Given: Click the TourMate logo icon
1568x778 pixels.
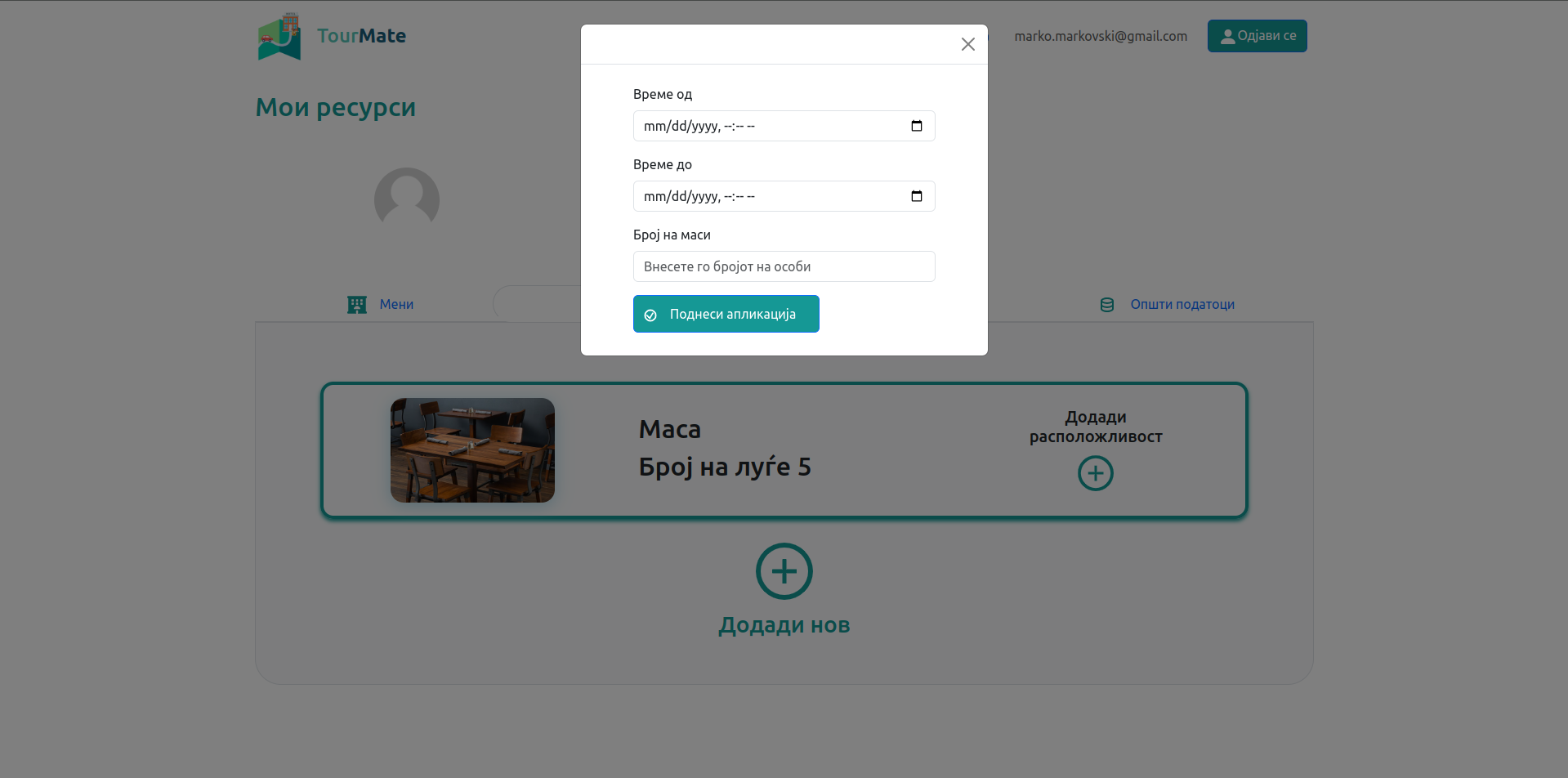Looking at the screenshot, I should click(x=279, y=37).
